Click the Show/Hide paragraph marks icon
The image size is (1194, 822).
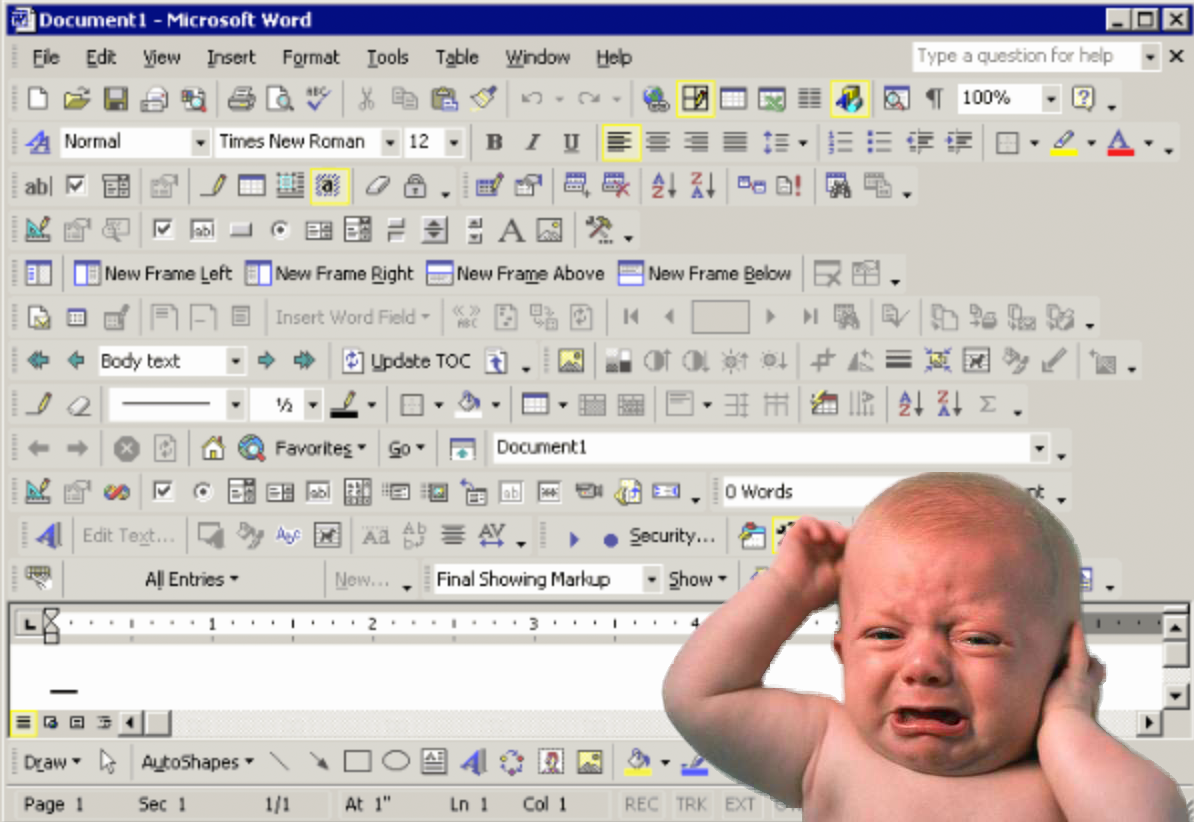click(x=933, y=98)
